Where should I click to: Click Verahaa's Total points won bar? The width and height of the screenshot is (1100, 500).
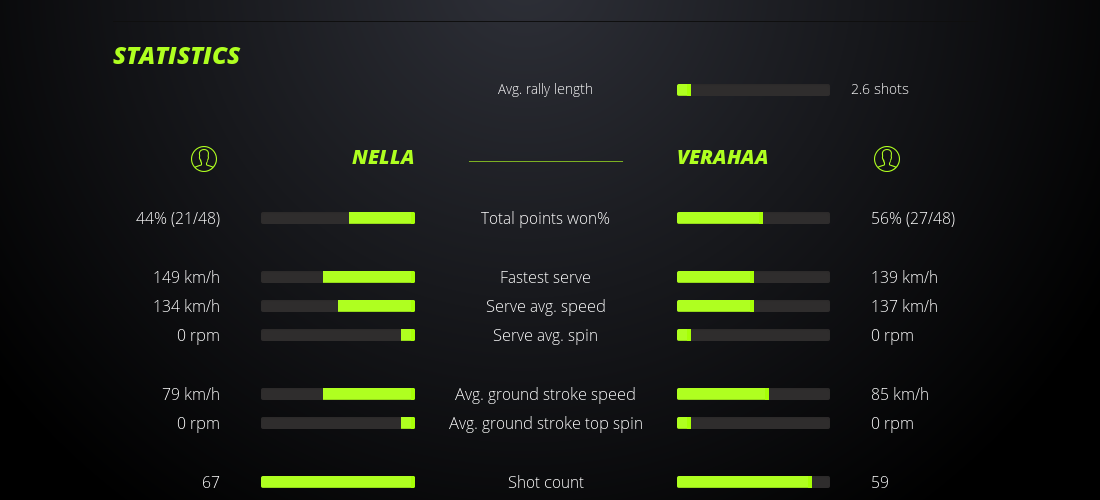coord(753,218)
